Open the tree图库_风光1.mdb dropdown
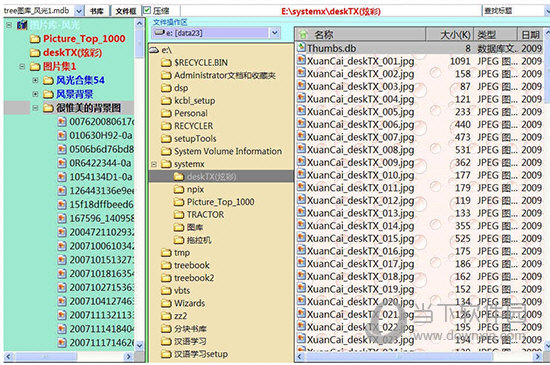The image size is (550, 365). [79, 11]
